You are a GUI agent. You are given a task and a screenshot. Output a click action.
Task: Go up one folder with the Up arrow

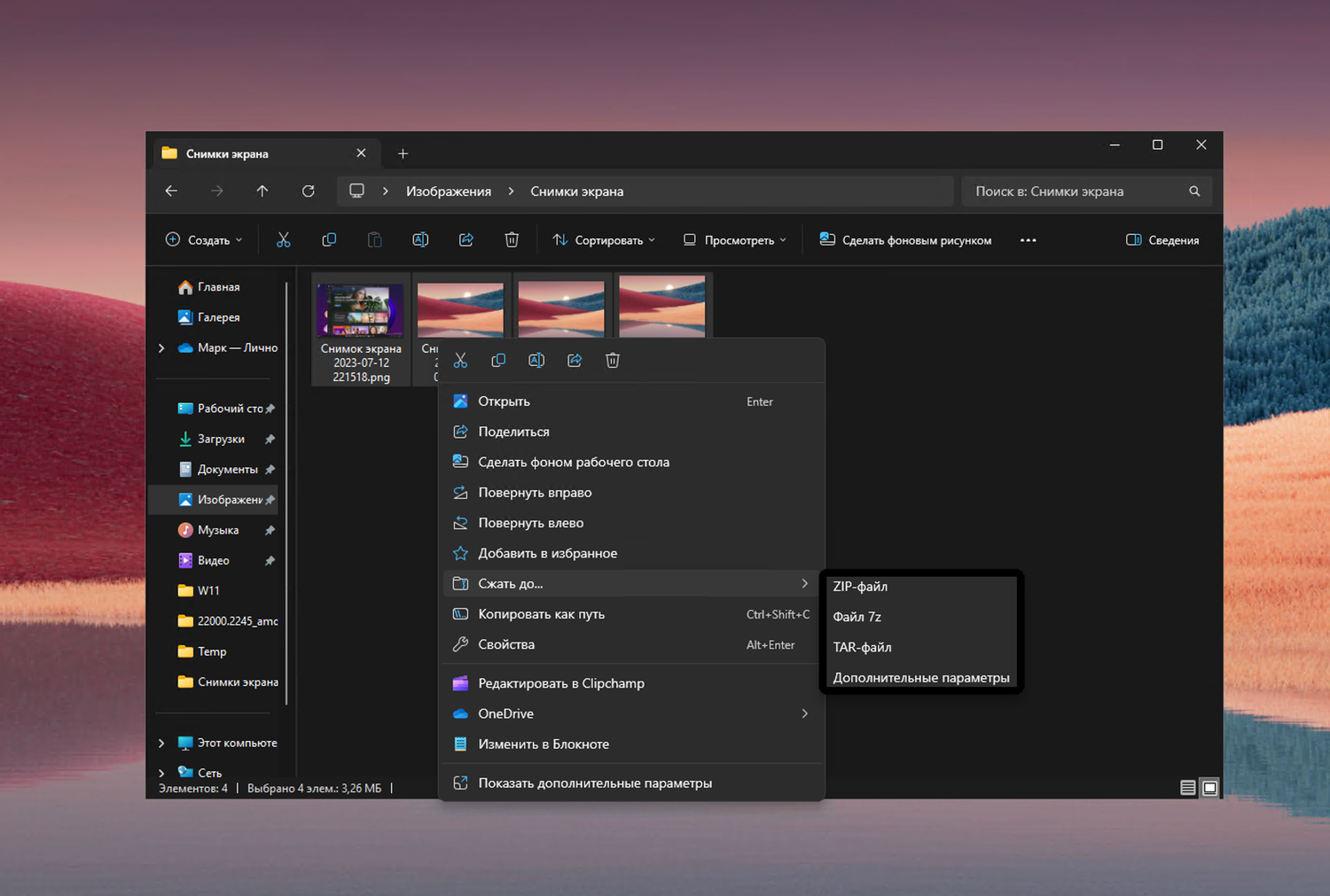(262, 191)
